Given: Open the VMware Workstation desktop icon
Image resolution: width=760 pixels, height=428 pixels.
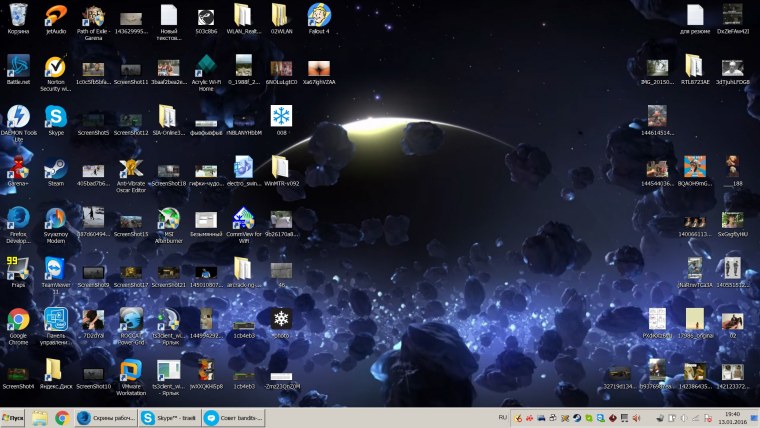Looking at the screenshot, I should pos(131,377).
